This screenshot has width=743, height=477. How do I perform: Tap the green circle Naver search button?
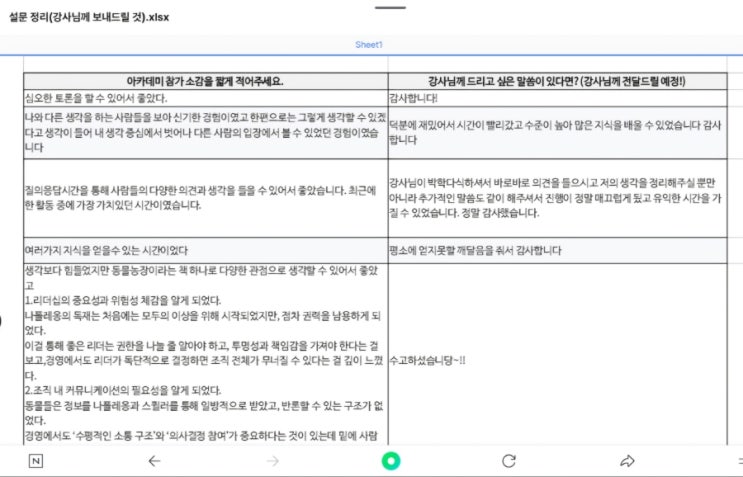391,461
